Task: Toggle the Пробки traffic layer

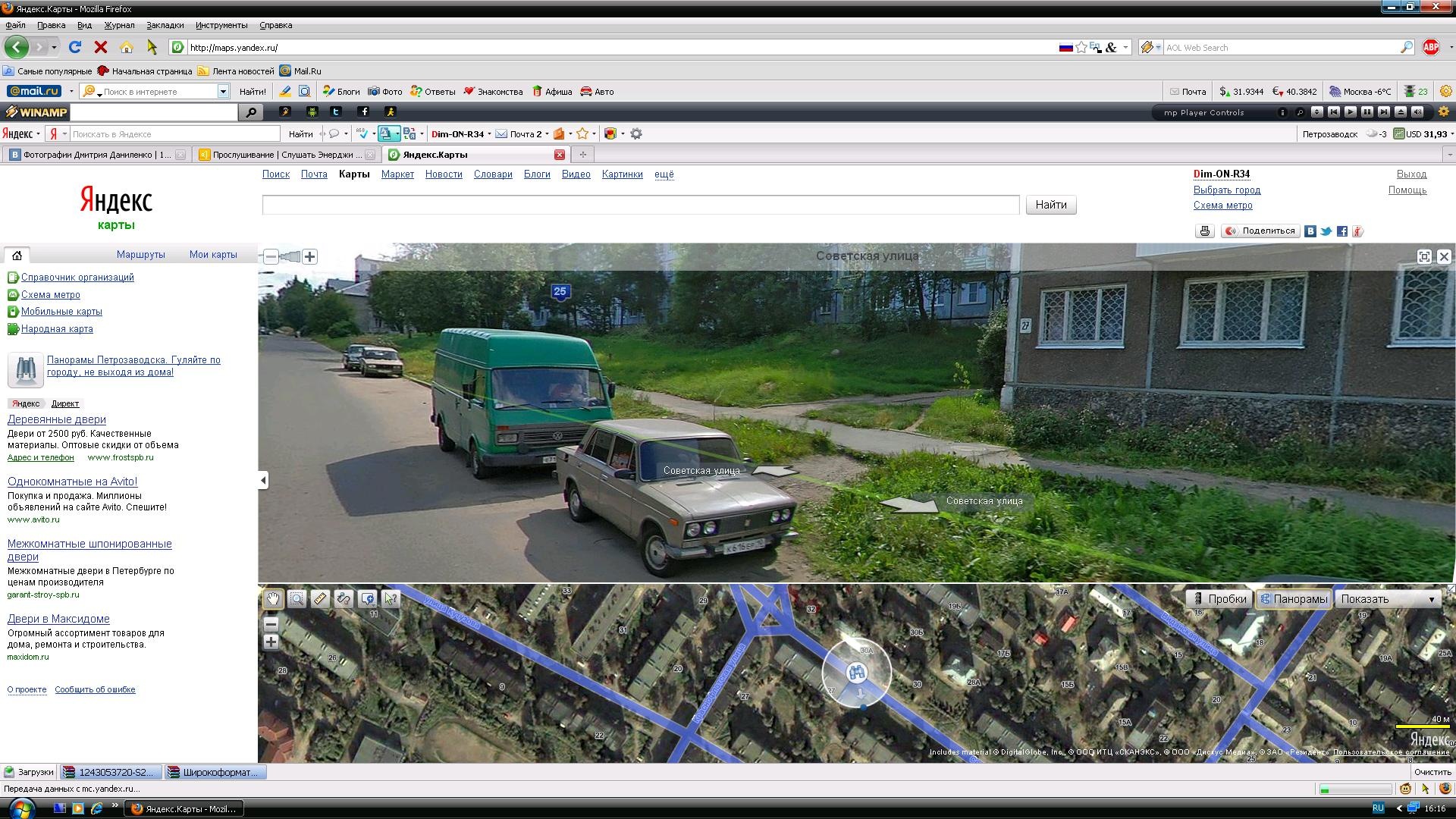Action: [1220, 599]
